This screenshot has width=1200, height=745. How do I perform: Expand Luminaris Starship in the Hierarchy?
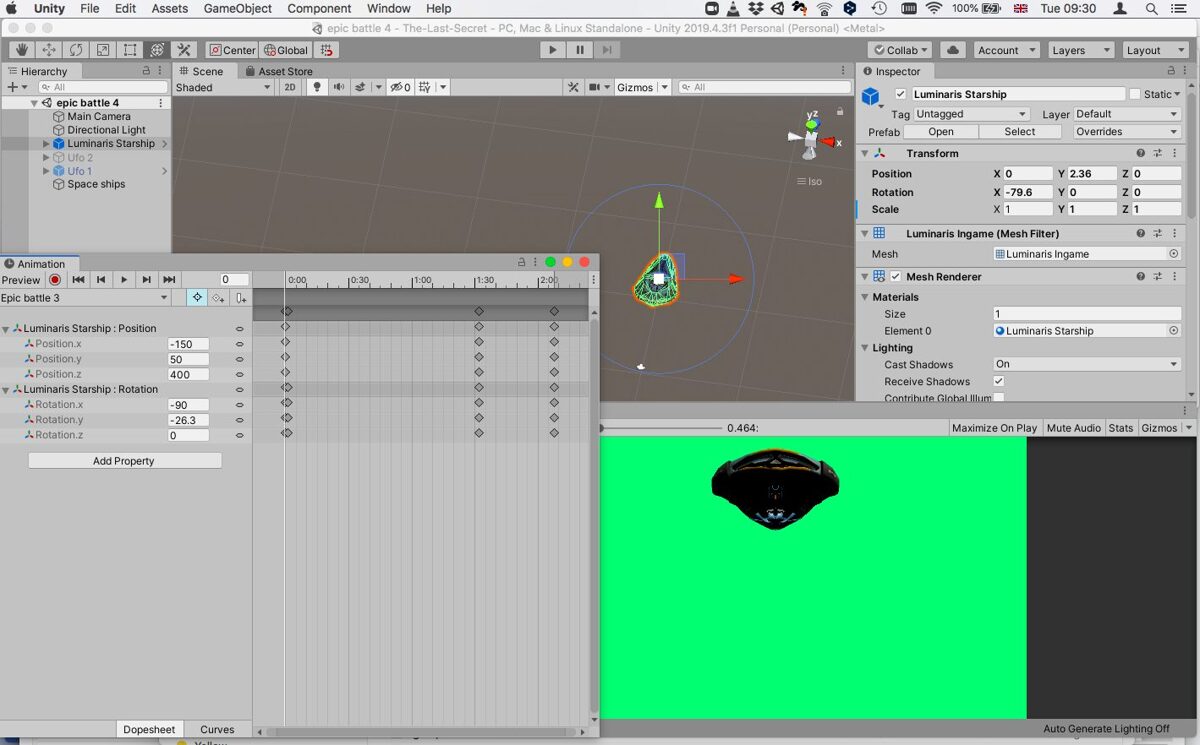46,144
